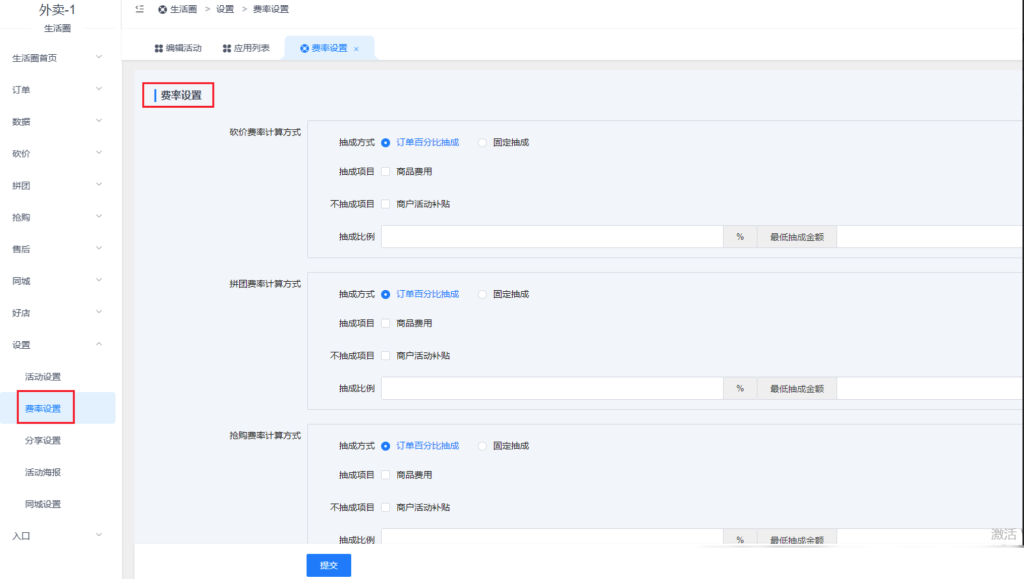Open 活动海报 in the sidebar

[43, 472]
